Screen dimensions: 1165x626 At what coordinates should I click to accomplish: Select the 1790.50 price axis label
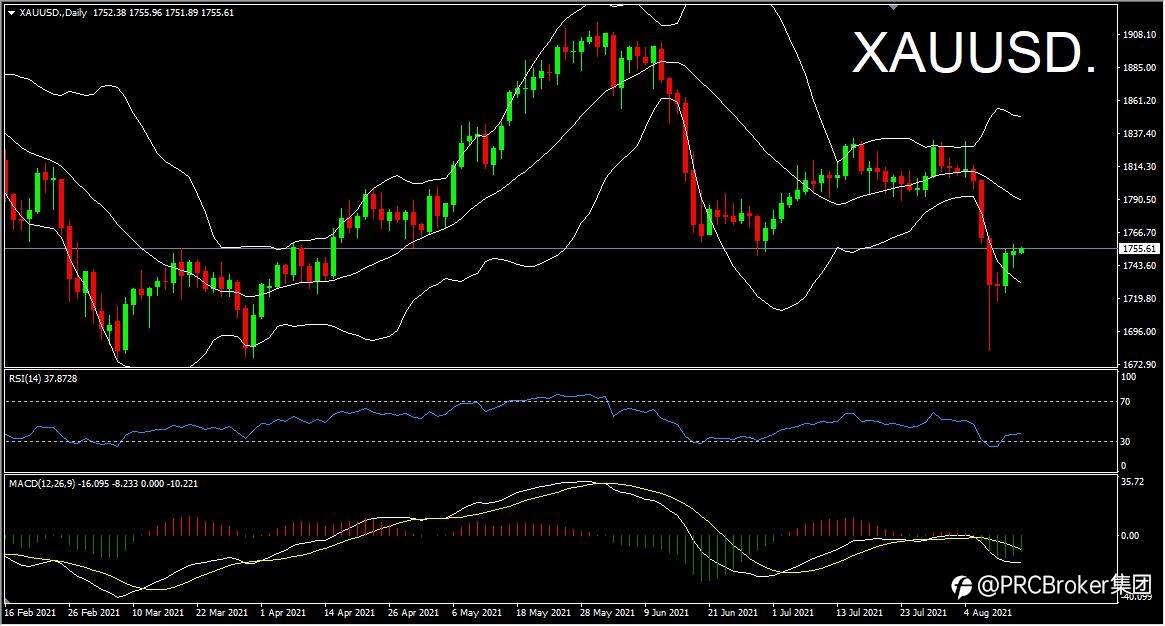click(1139, 200)
